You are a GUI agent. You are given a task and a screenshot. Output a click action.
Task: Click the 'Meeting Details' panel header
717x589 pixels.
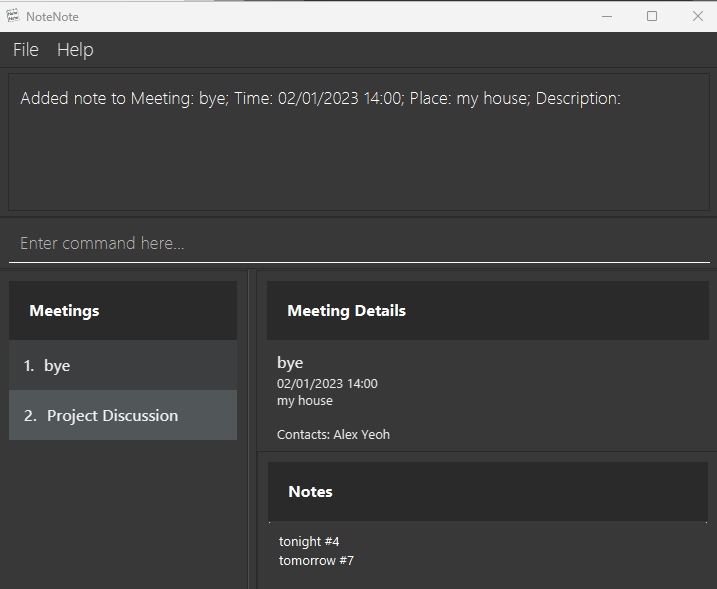pyautogui.click(x=487, y=311)
